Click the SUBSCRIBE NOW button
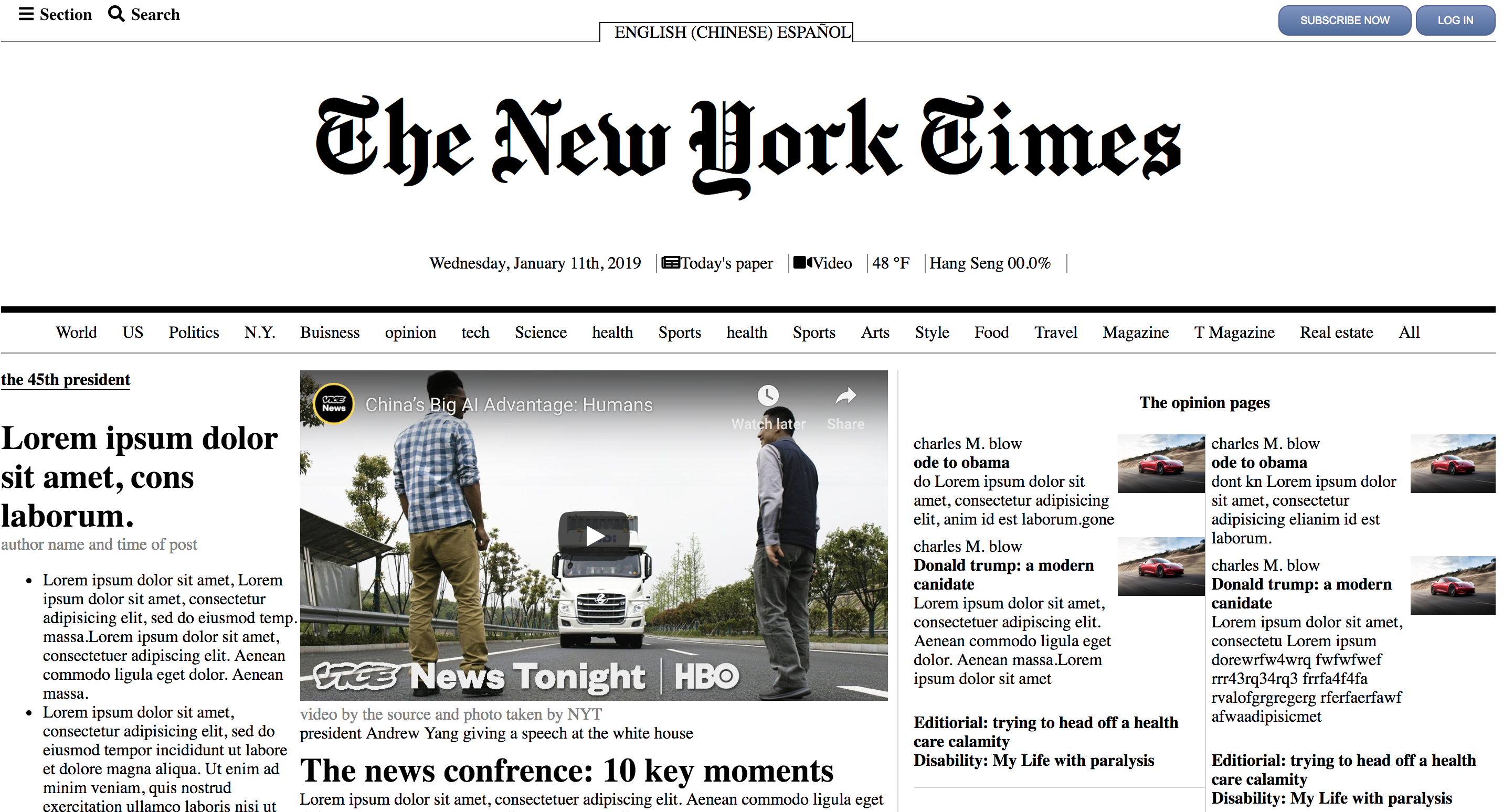The width and height of the screenshot is (1503, 812). (1345, 20)
